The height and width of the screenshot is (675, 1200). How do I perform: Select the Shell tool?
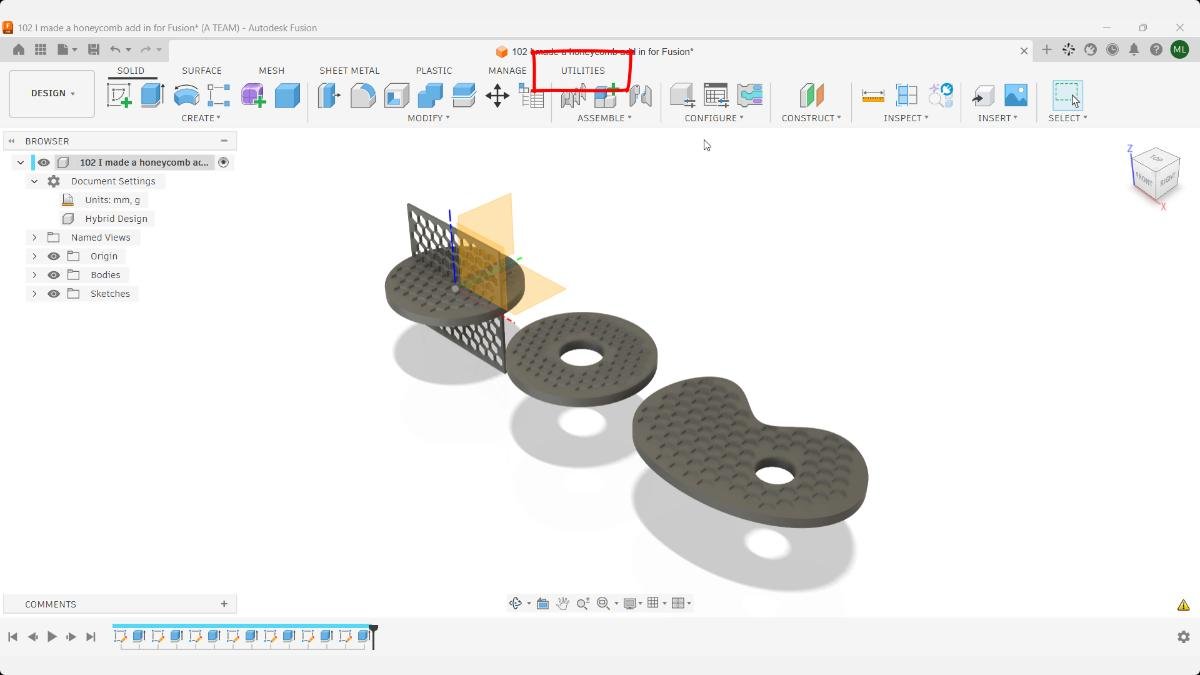[x=397, y=95]
